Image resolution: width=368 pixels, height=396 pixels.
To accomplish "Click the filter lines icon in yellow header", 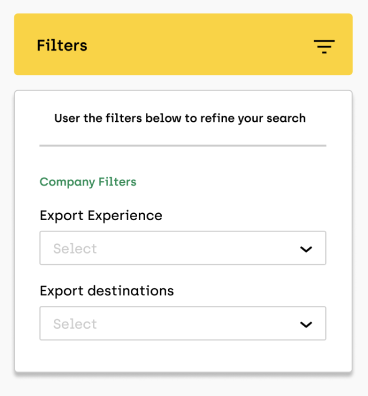I will click(x=324, y=46).
